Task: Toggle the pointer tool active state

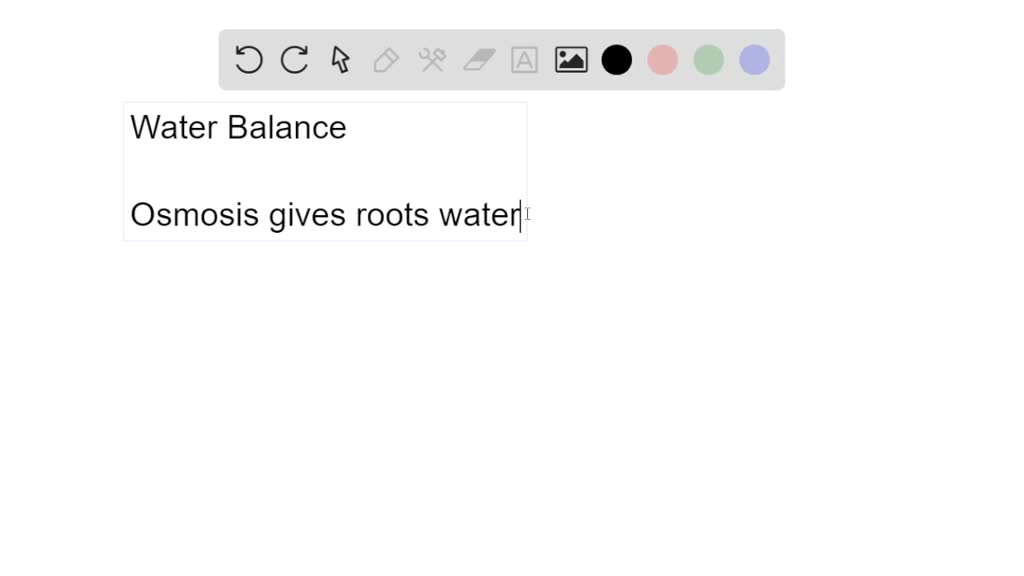Action: pyautogui.click(x=339, y=60)
